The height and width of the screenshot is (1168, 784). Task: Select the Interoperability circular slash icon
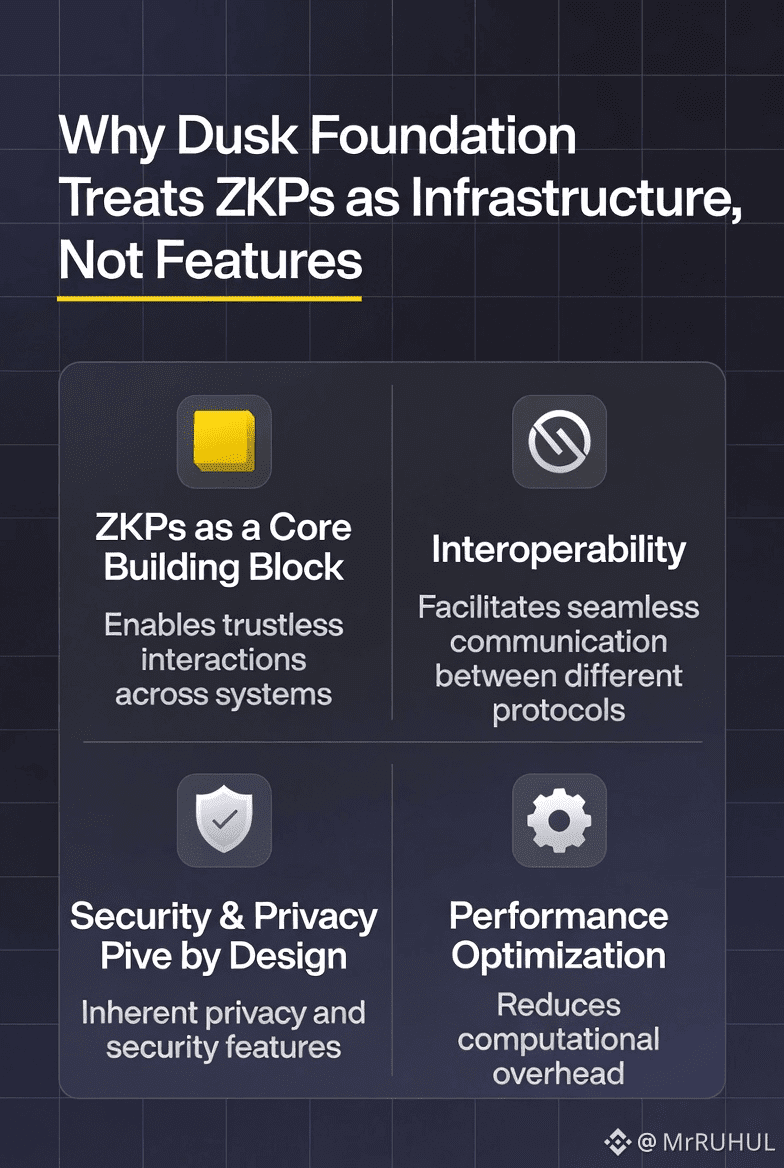(x=559, y=441)
